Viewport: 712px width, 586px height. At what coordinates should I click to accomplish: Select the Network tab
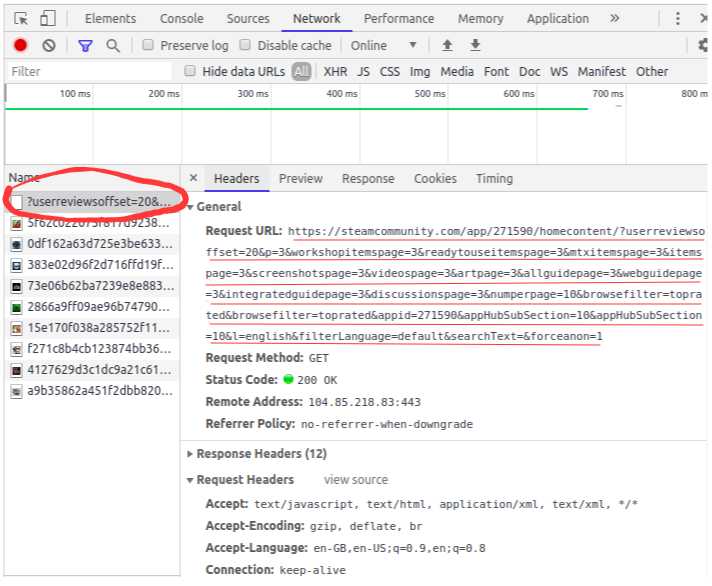(x=316, y=19)
